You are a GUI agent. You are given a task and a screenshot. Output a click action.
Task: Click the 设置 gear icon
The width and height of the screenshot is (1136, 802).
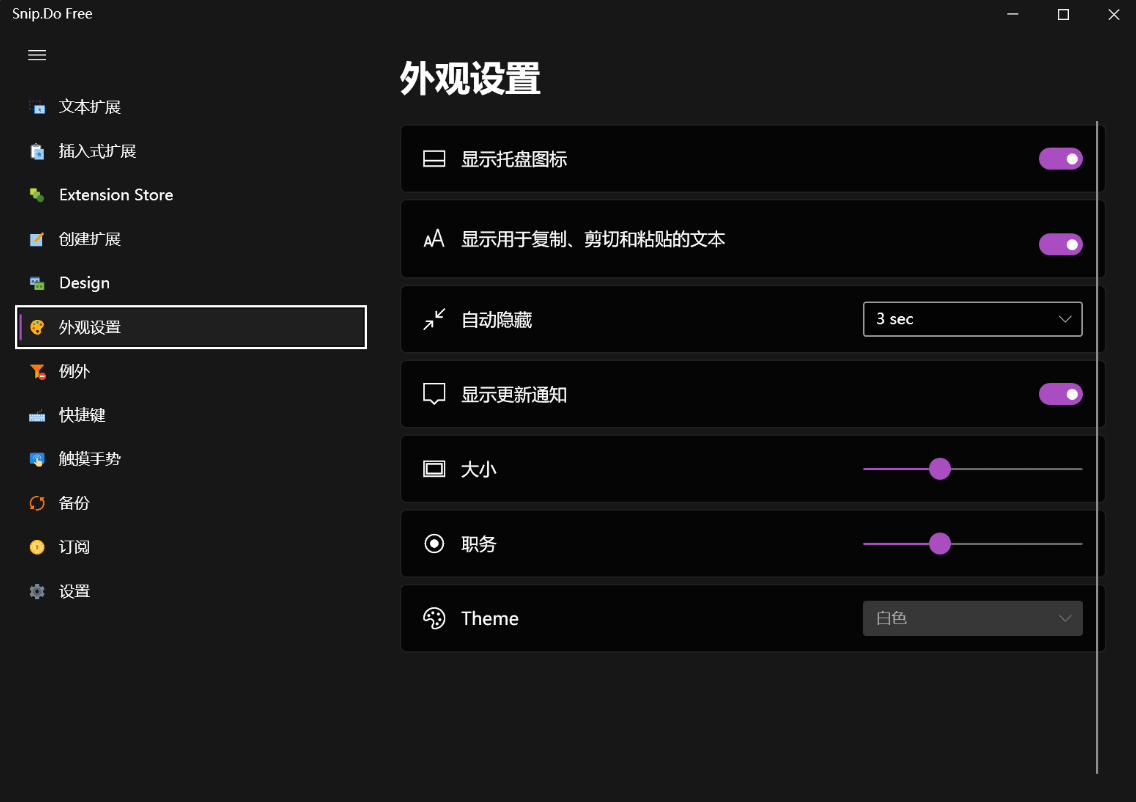pyautogui.click(x=37, y=591)
